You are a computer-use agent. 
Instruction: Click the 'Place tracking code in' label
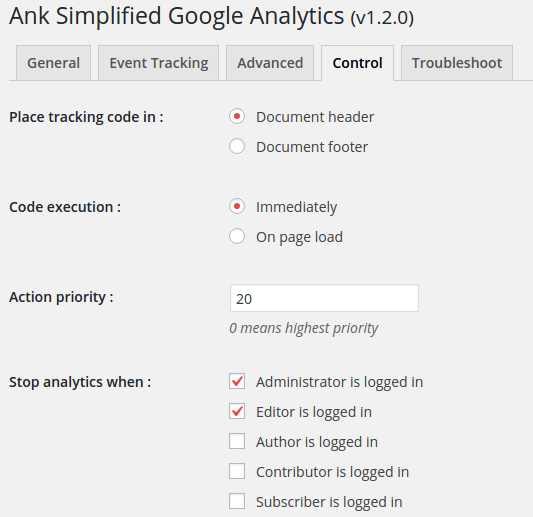pos(86,117)
